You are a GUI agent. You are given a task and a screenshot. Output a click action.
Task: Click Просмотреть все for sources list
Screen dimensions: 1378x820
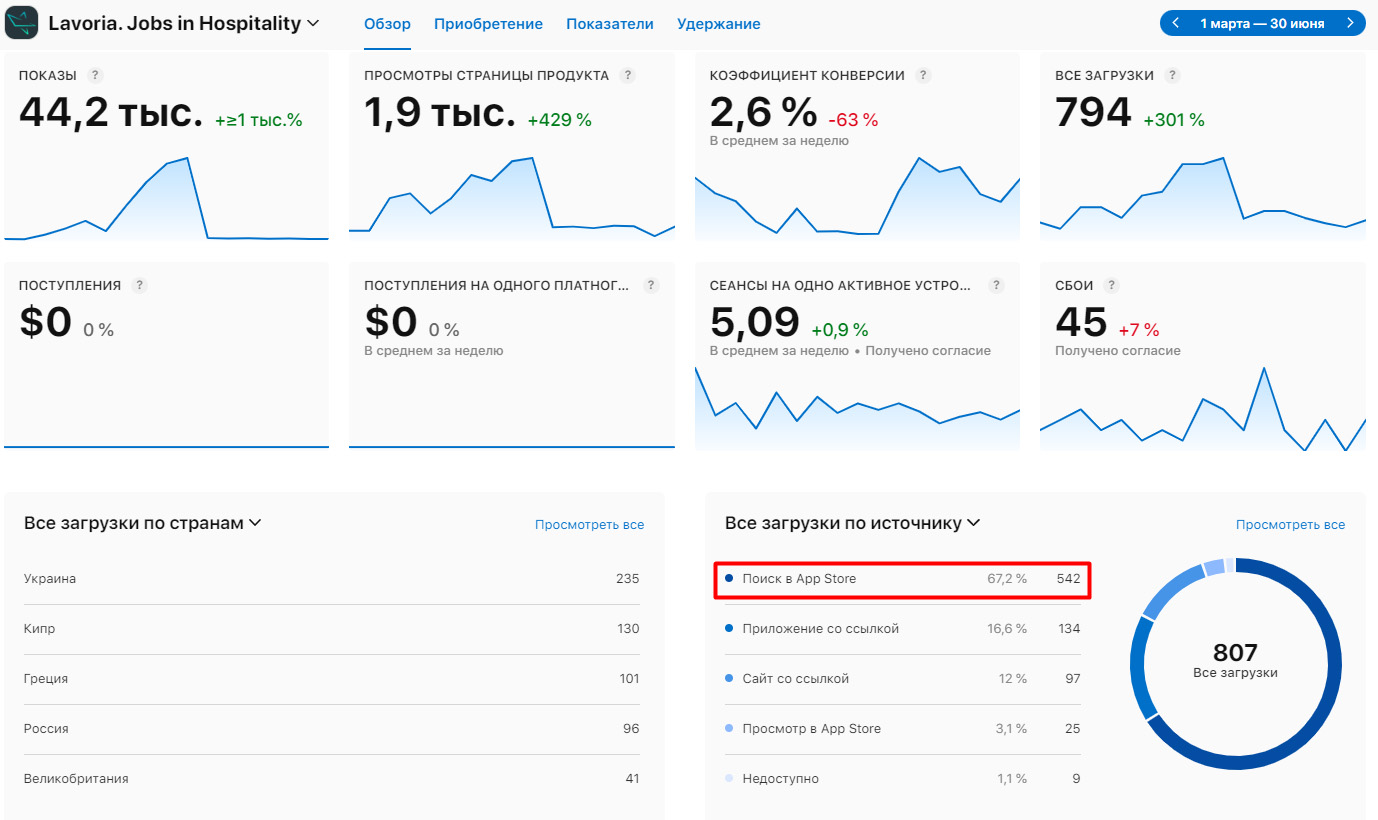click(x=1290, y=524)
